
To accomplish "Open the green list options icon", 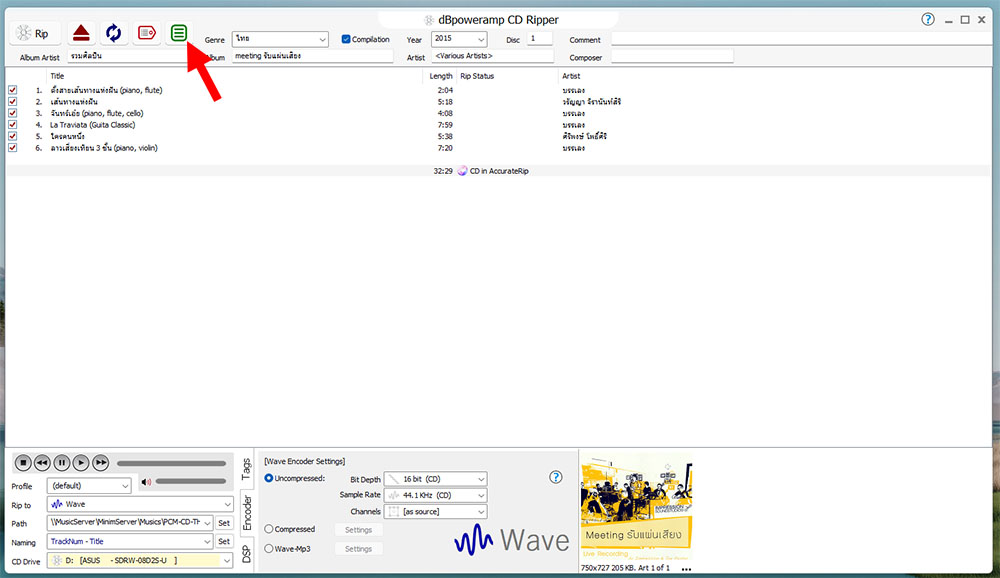I will tap(179, 33).
